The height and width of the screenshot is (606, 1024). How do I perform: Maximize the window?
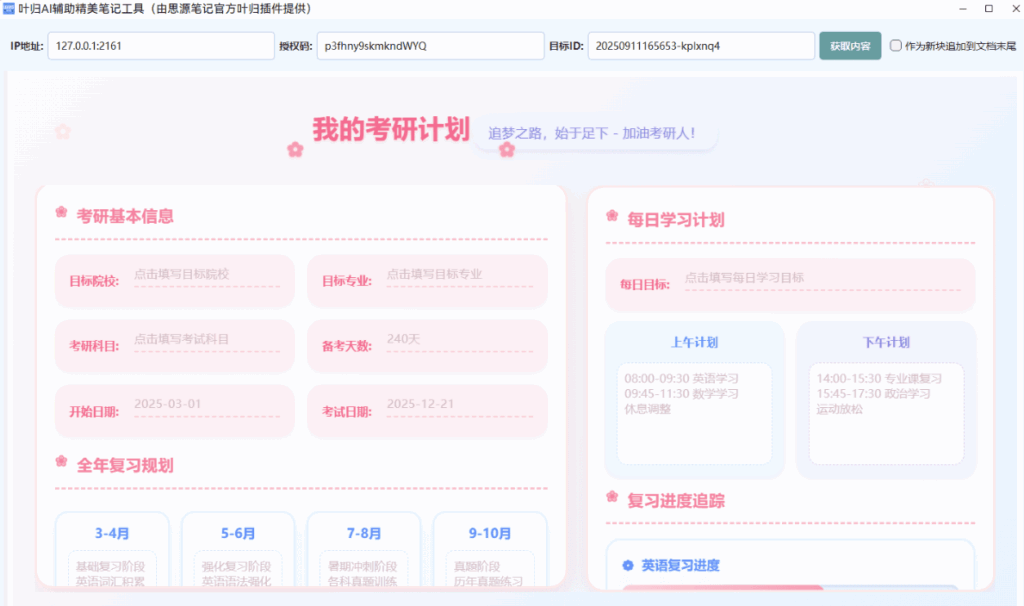pyautogui.click(x=989, y=8)
